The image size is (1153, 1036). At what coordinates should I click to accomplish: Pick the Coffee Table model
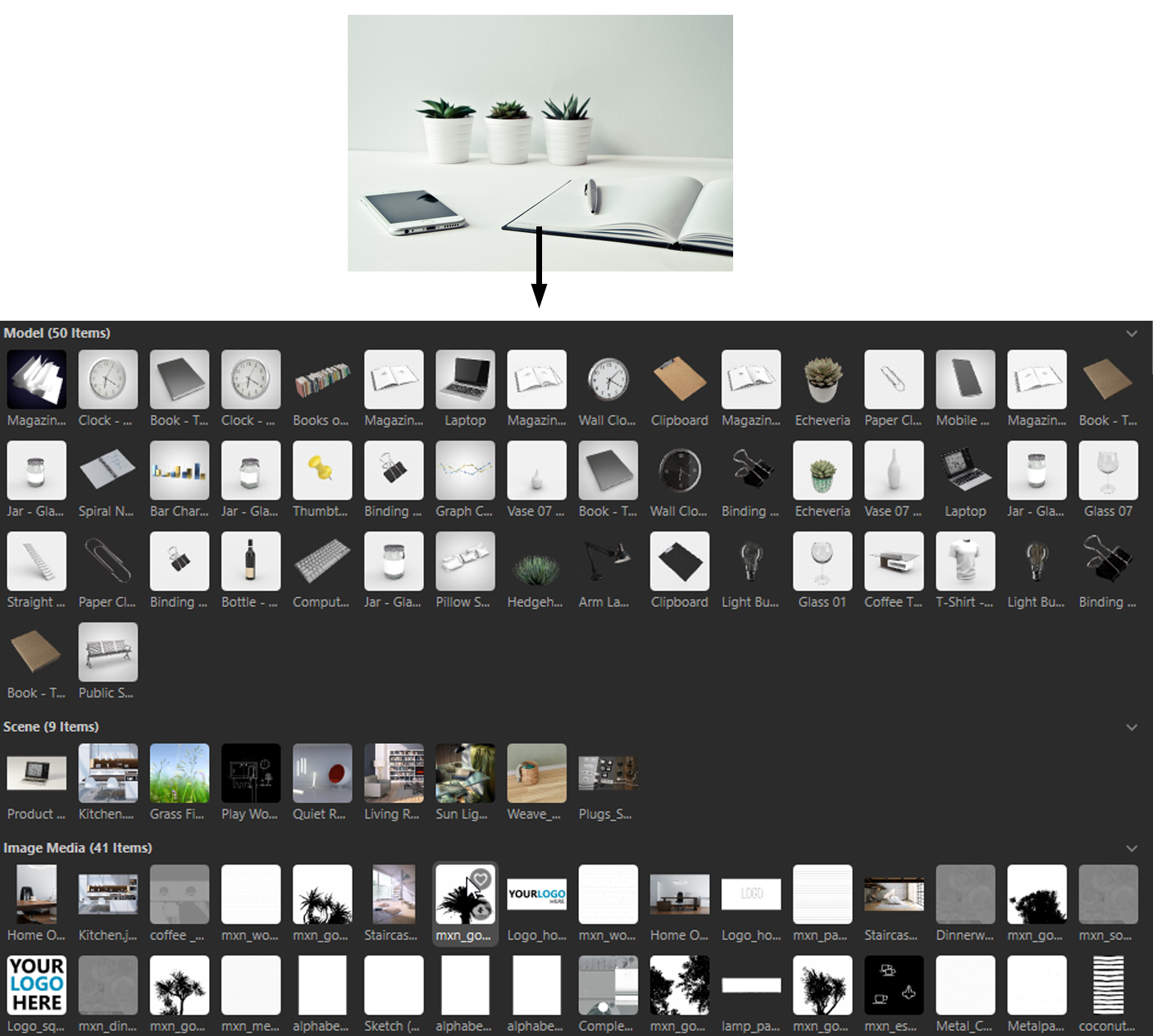click(893, 561)
